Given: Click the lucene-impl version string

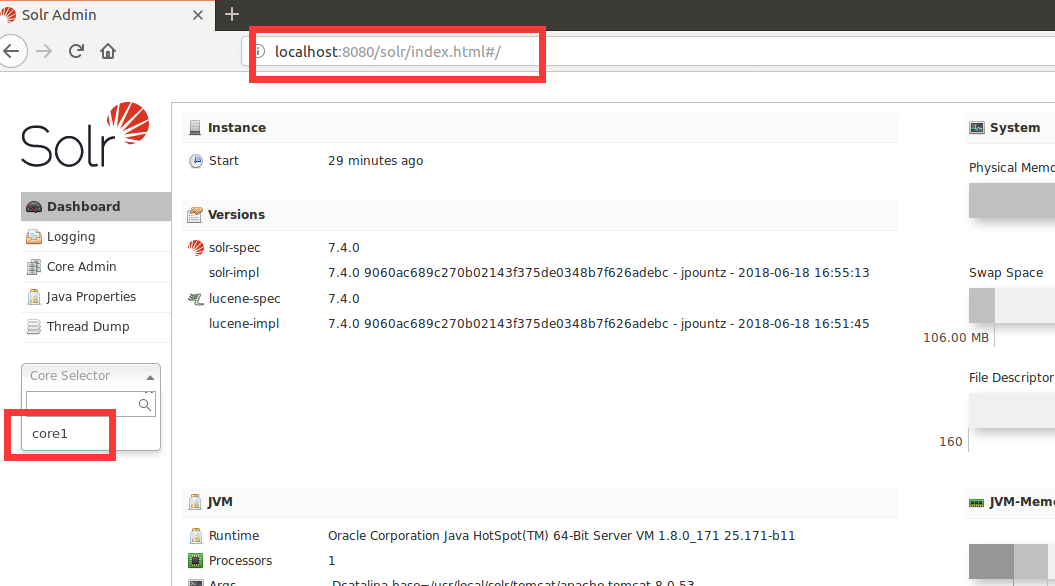Looking at the screenshot, I should point(599,324).
